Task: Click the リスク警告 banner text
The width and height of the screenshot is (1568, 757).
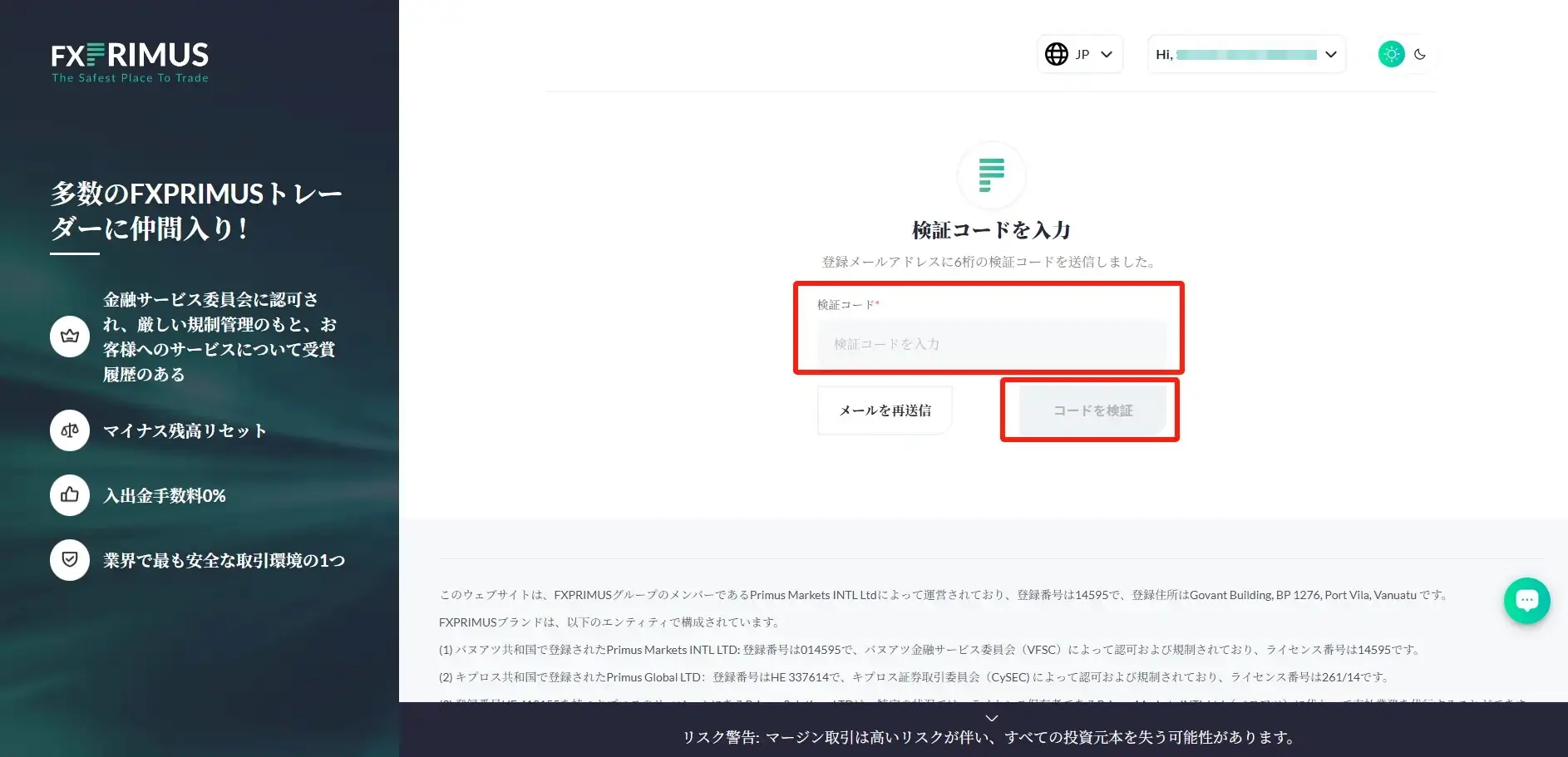Action: coord(989,738)
